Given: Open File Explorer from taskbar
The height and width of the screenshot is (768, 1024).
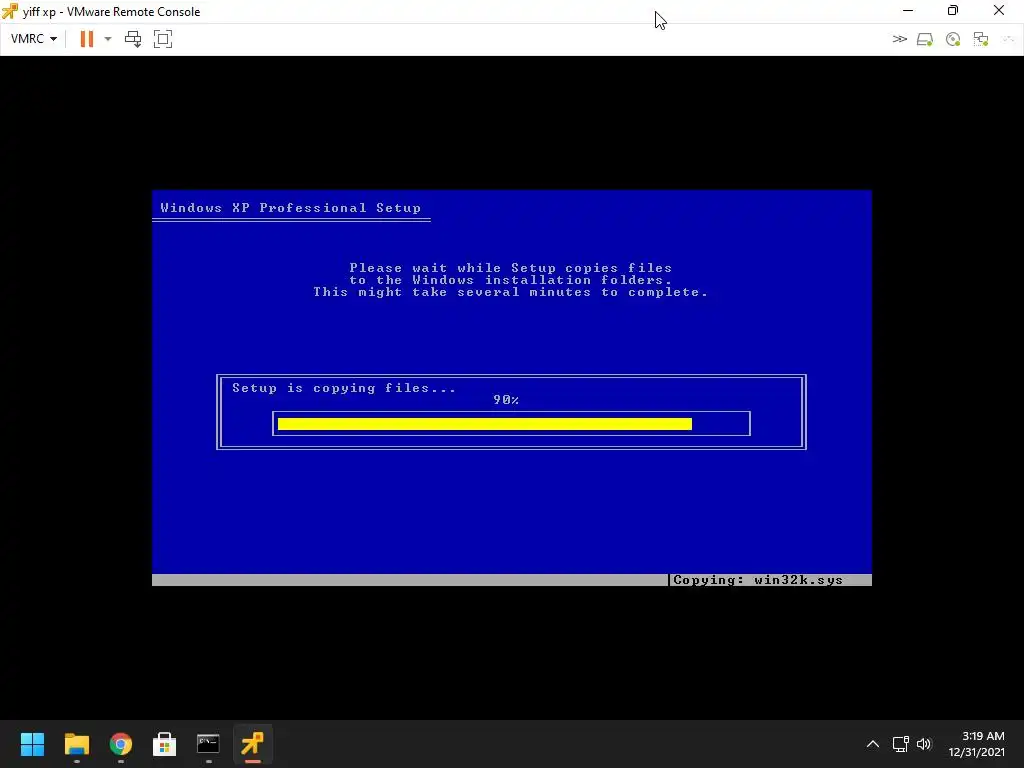Looking at the screenshot, I should pyautogui.click(x=76, y=744).
